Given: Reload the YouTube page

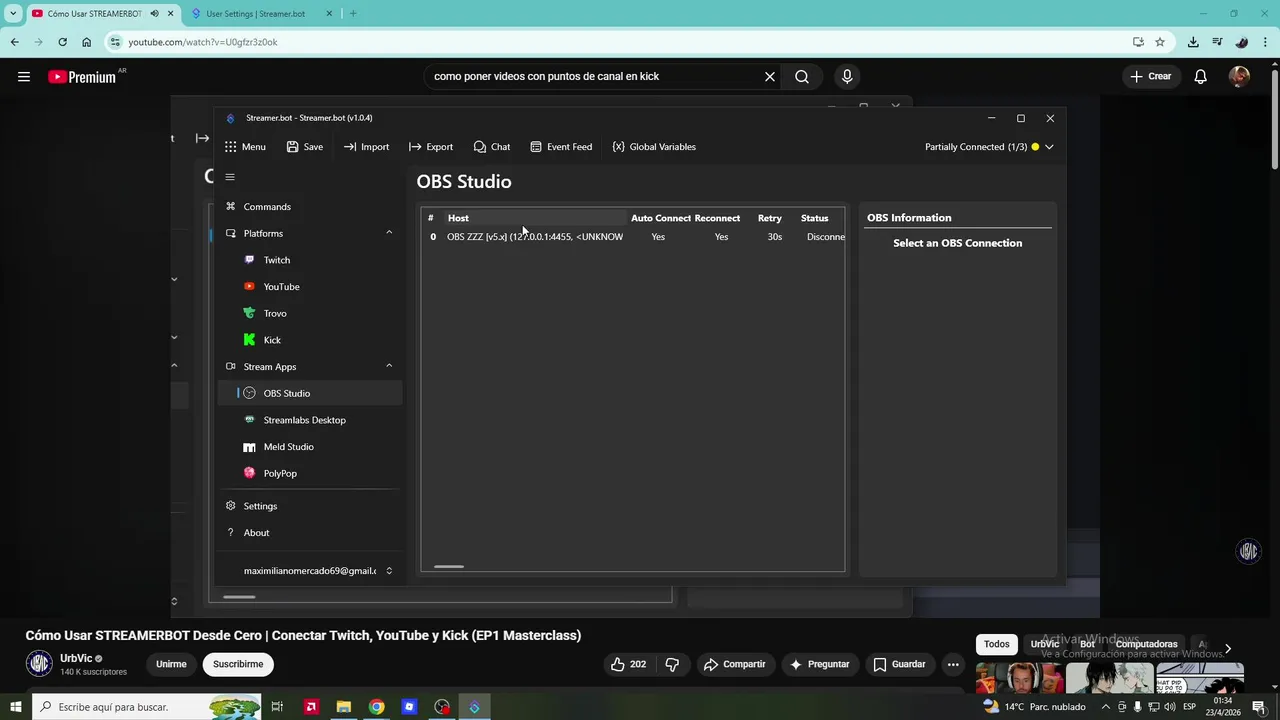Looking at the screenshot, I should point(62,42).
